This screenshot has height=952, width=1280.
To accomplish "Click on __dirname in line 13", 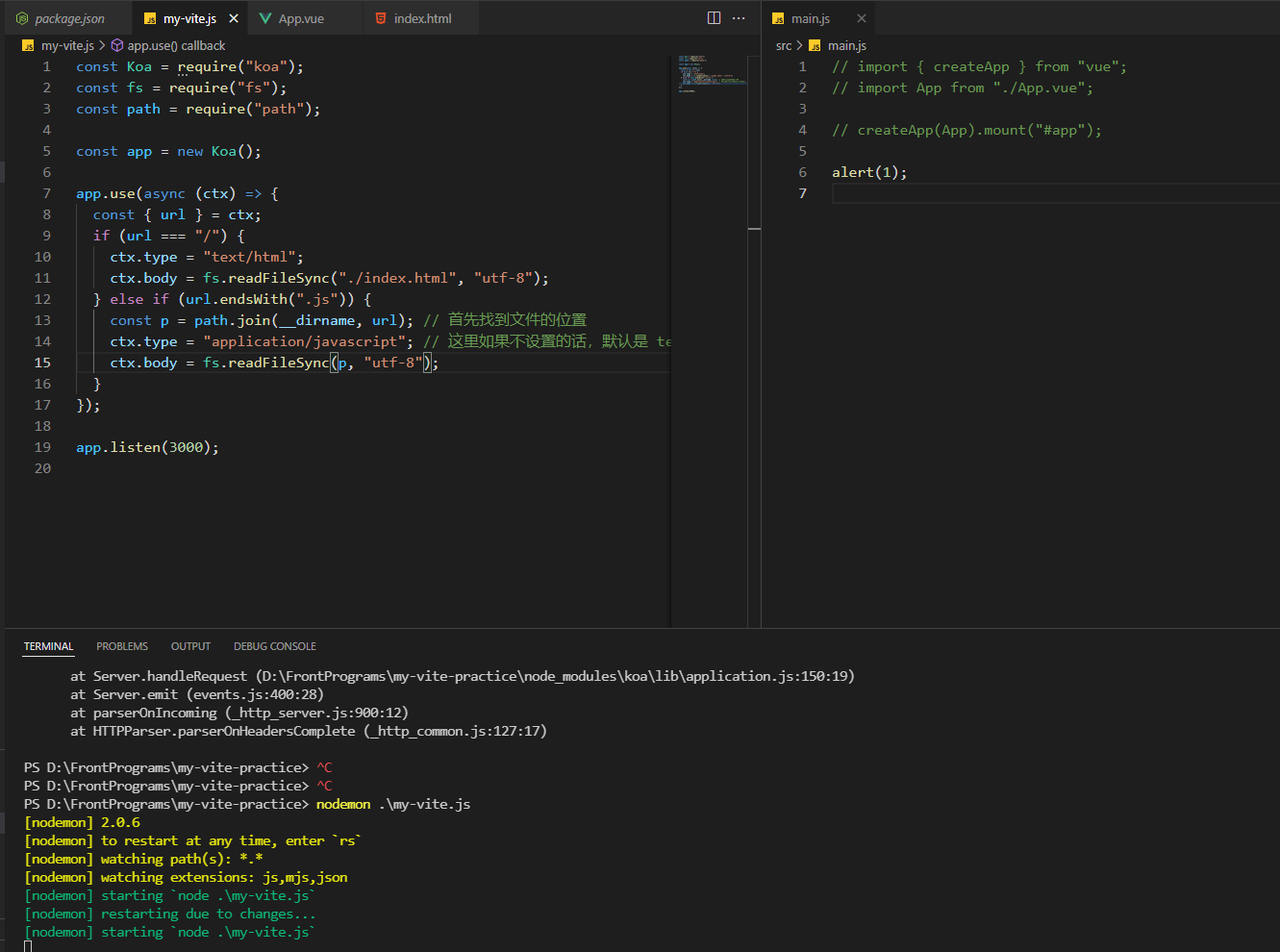I will pos(317,320).
